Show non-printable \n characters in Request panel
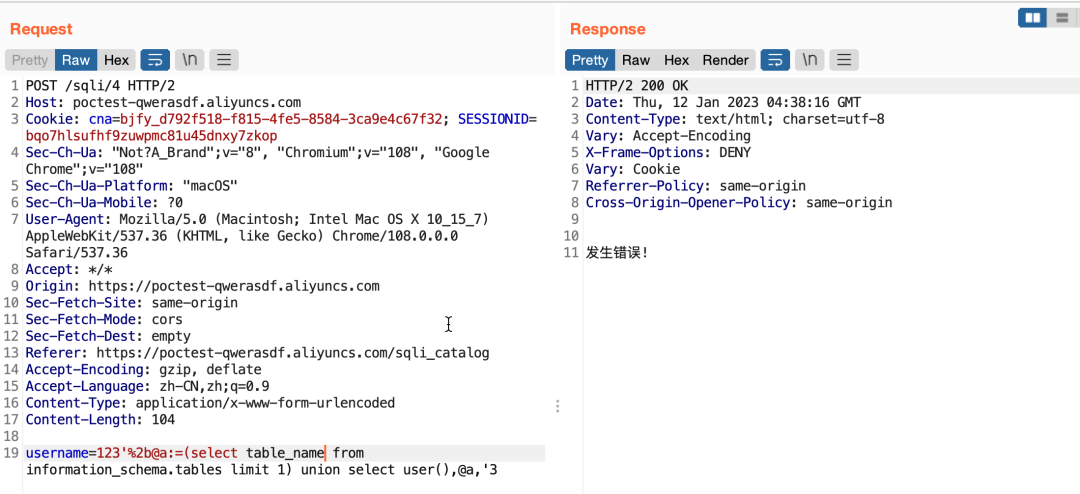This screenshot has height=494, width=1080. click(x=189, y=60)
